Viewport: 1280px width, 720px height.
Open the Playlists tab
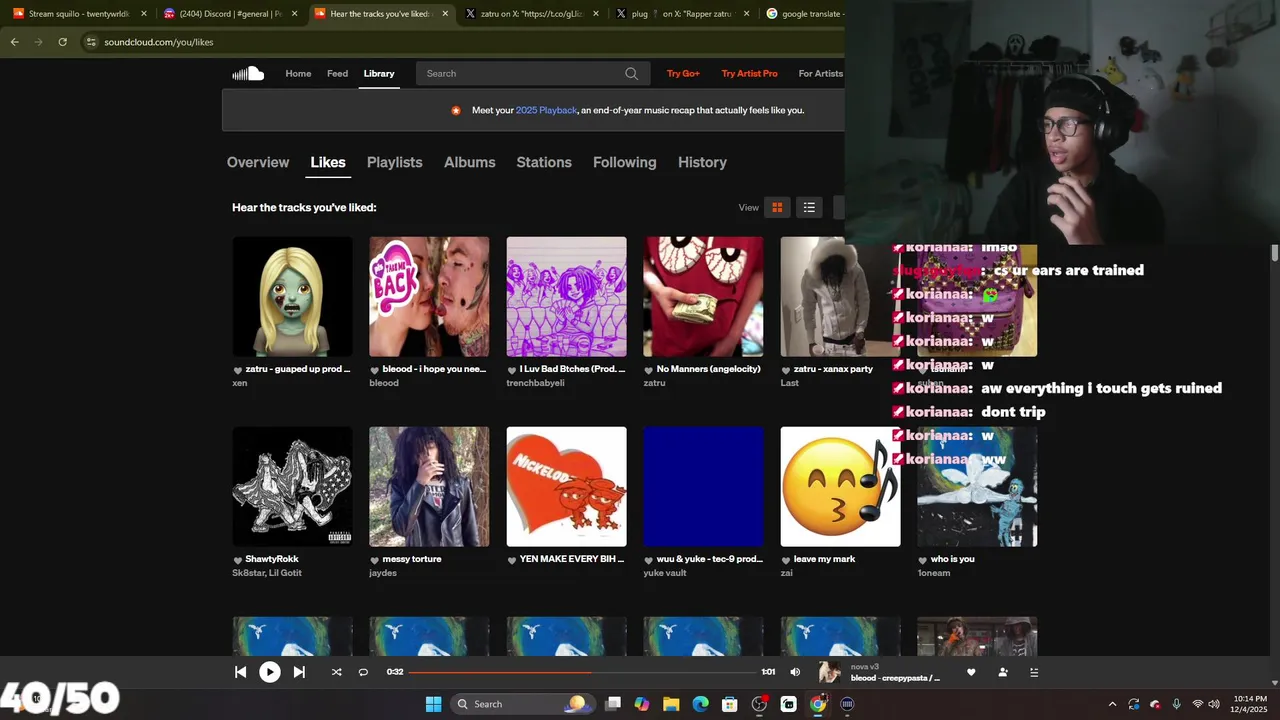[x=394, y=162]
